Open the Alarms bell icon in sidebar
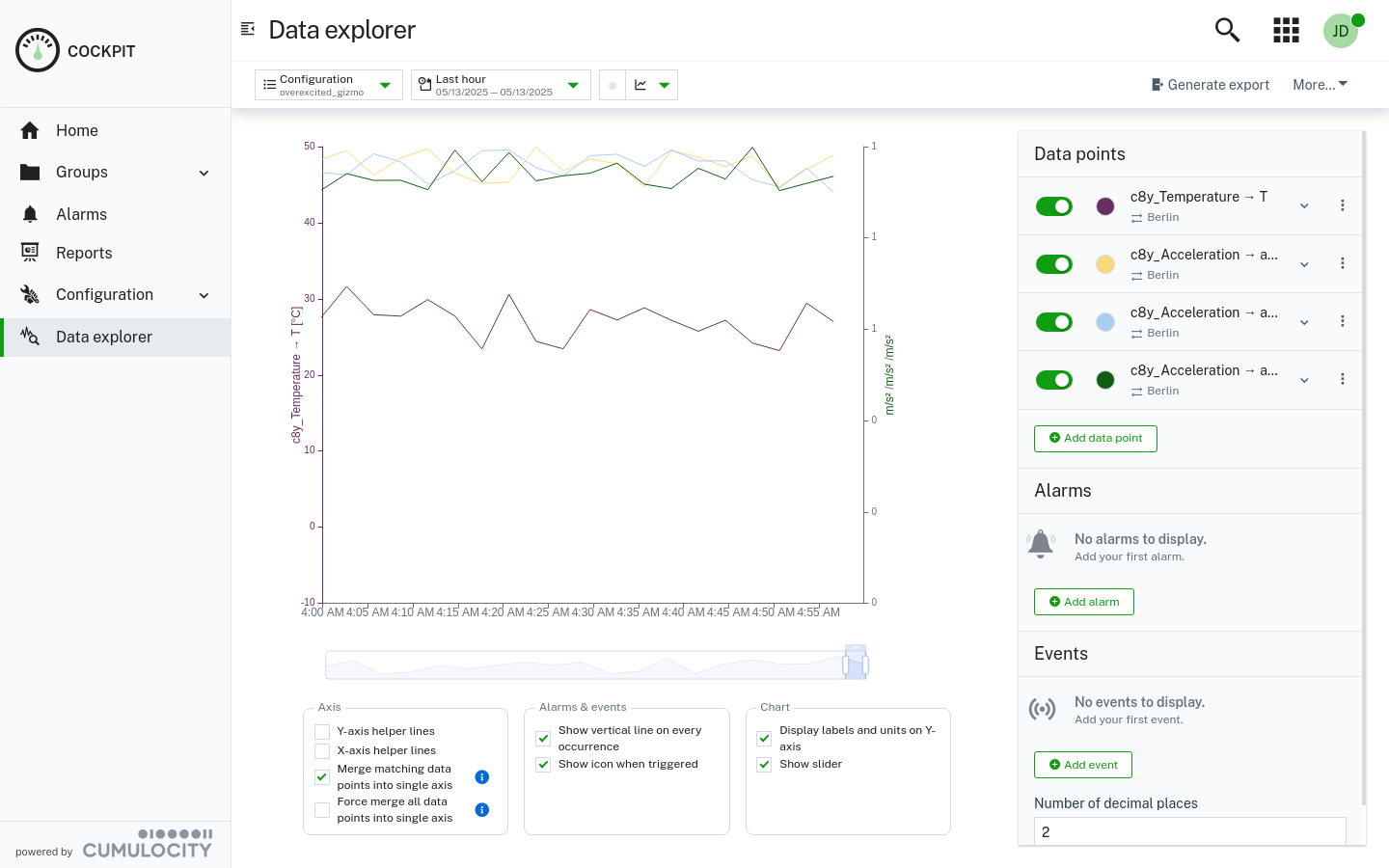The image size is (1389, 868). [x=30, y=214]
